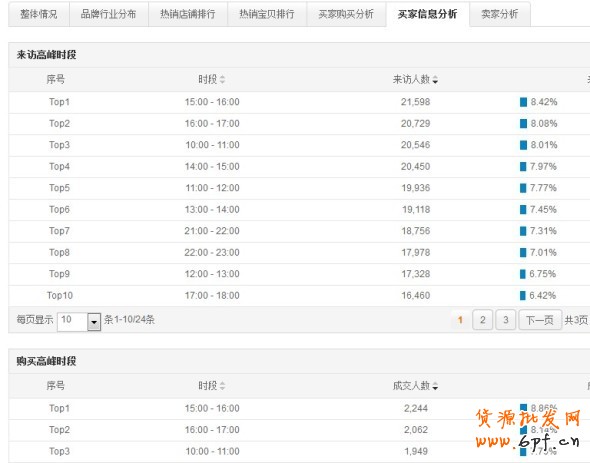Open the 每页显示 rows-per-page dropdown arrow
The width and height of the screenshot is (590, 463).
(x=94, y=322)
